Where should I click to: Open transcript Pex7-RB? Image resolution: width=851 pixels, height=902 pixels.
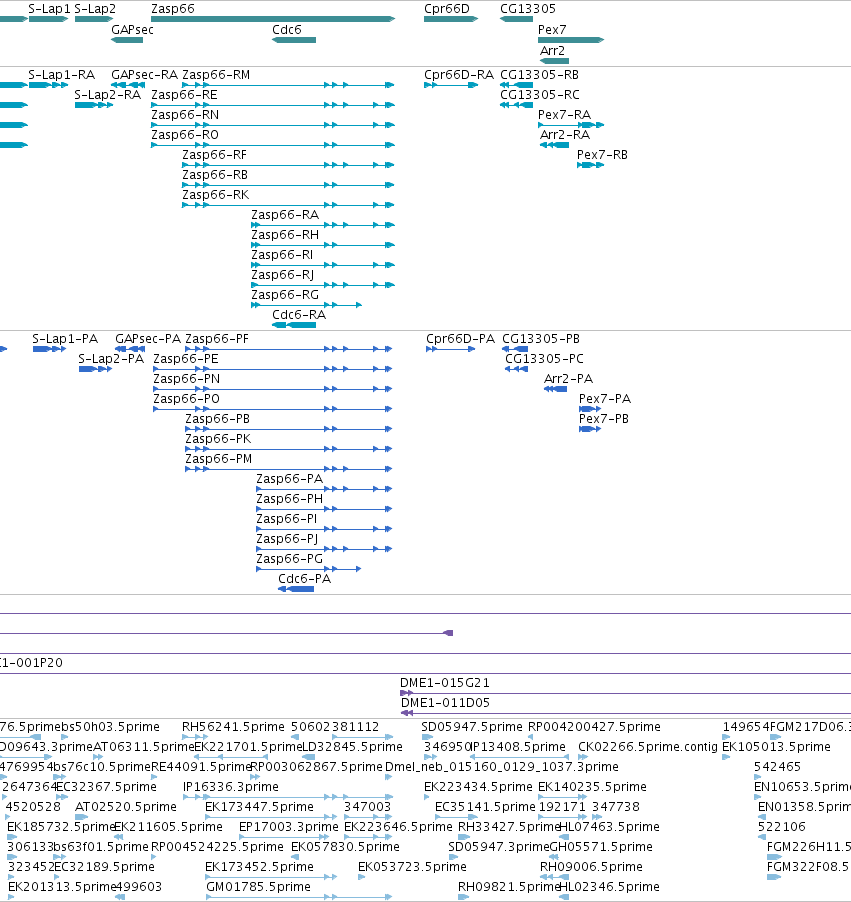coord(602,155)
